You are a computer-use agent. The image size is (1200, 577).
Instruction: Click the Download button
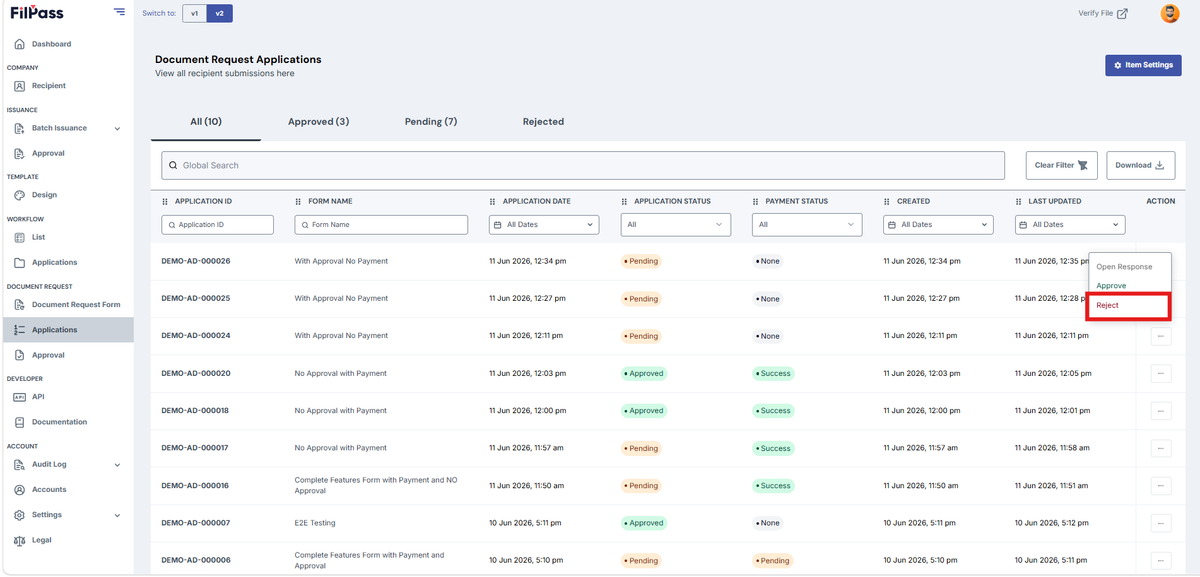point(1140,166)
